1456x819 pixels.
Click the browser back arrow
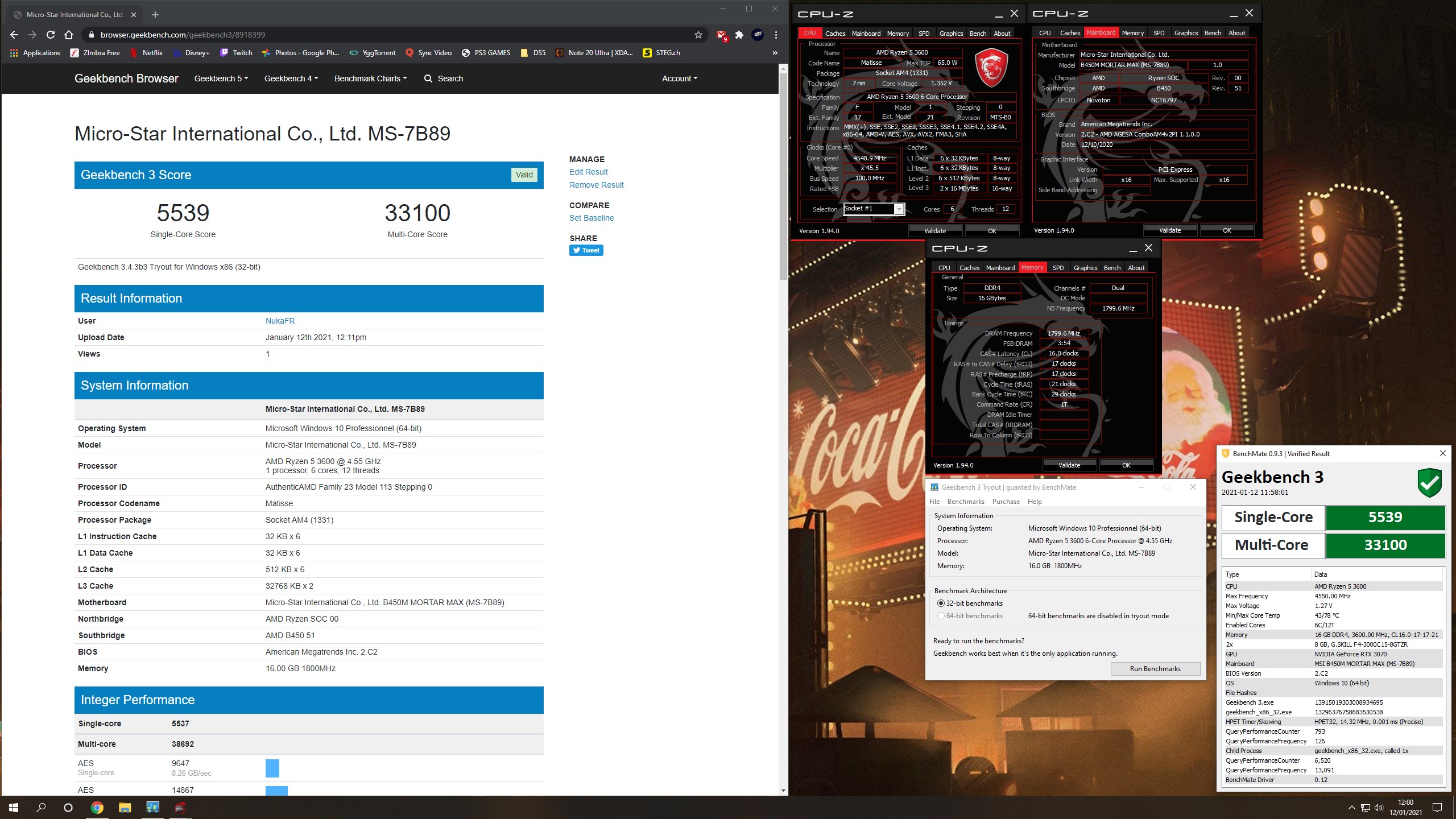(x=14, y=35)
